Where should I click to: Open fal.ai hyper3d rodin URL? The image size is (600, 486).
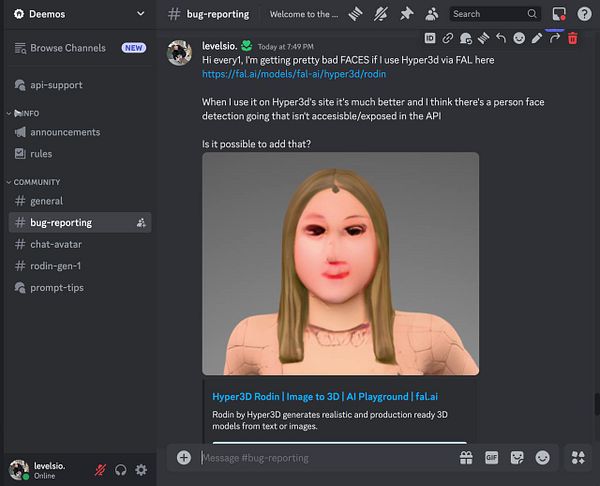(x=294, y=74)
